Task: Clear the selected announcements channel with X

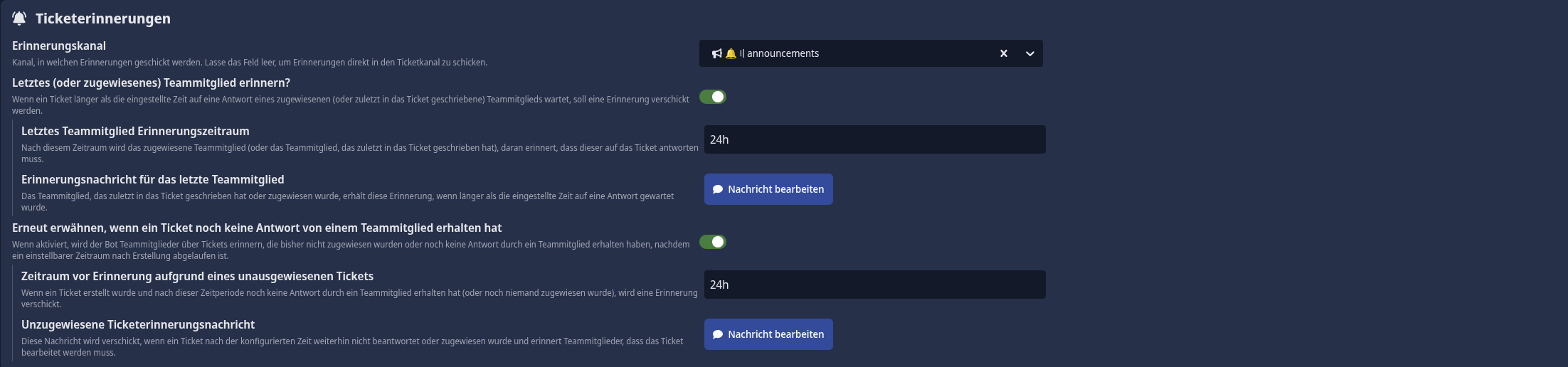Action: point(1004,53)
